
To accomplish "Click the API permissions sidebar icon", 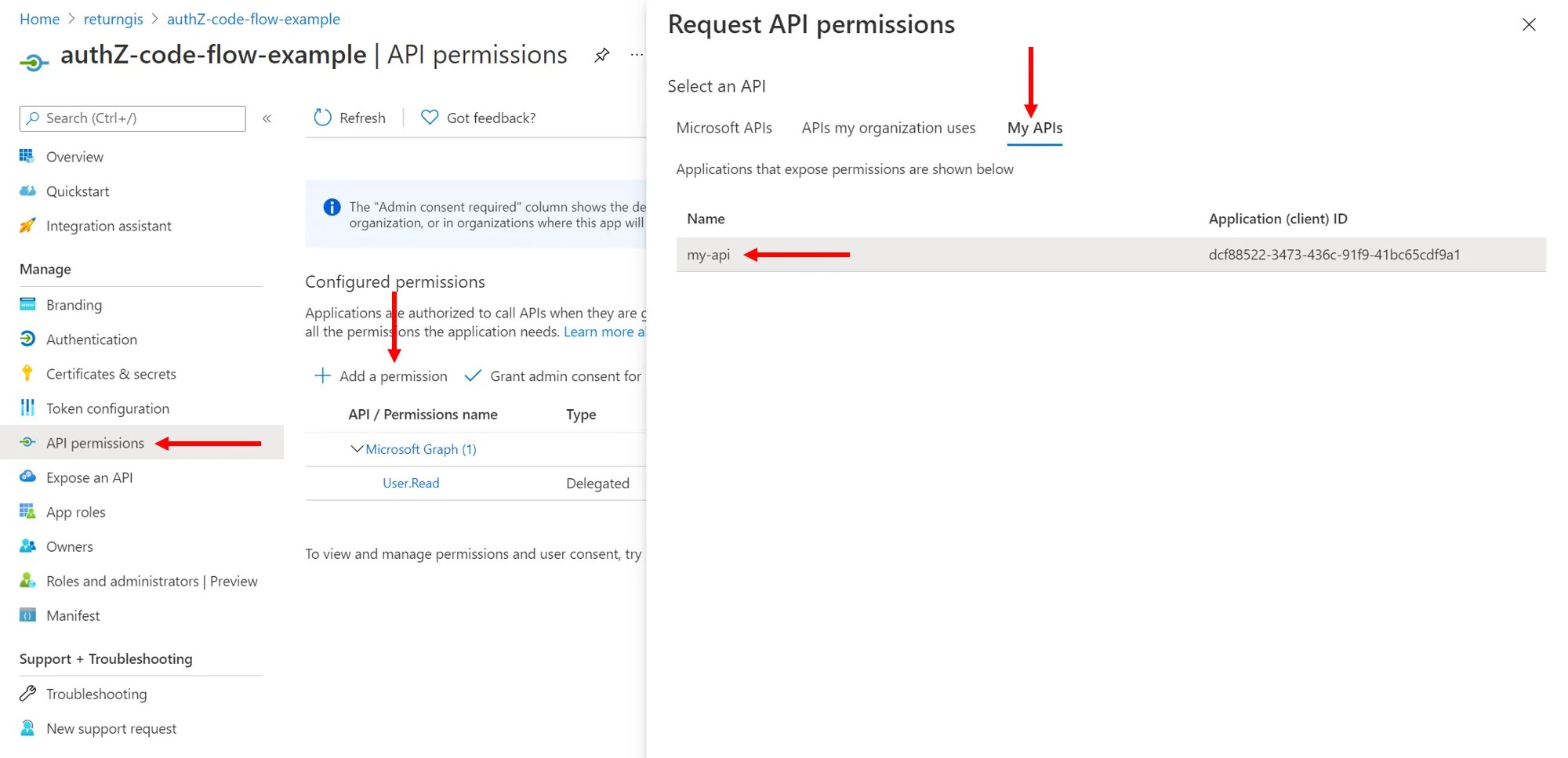I will pos(27,442).
